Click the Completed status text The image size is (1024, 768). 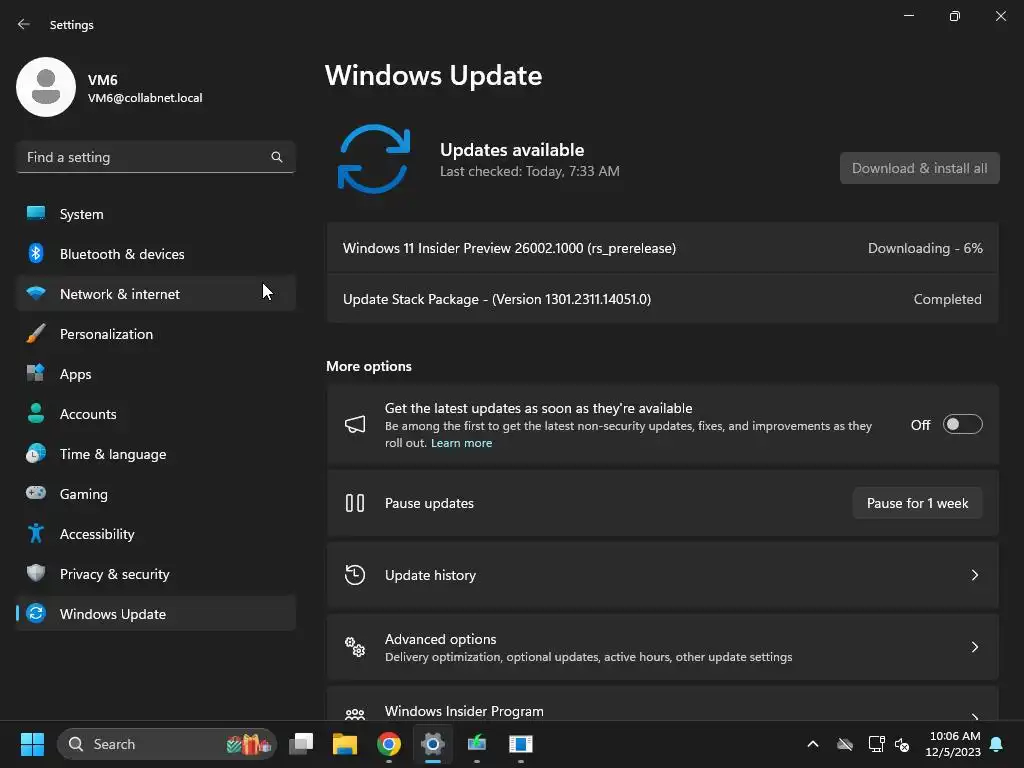(948, 299)
